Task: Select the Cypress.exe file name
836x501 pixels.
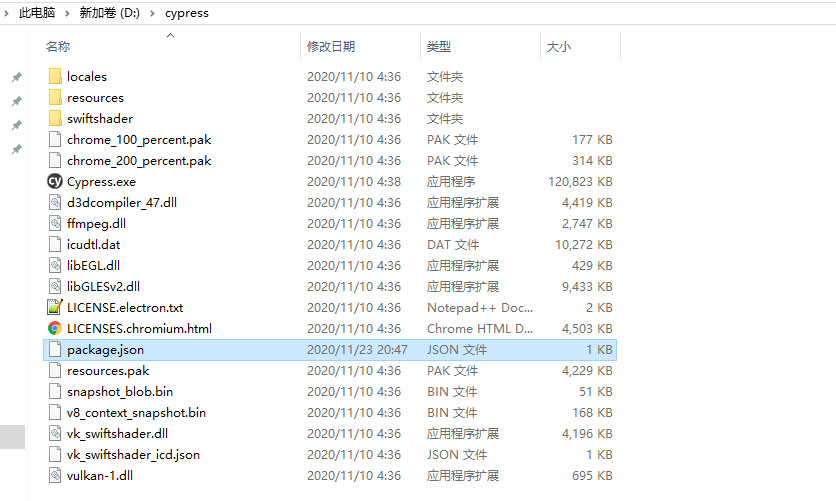Action: 101,182
